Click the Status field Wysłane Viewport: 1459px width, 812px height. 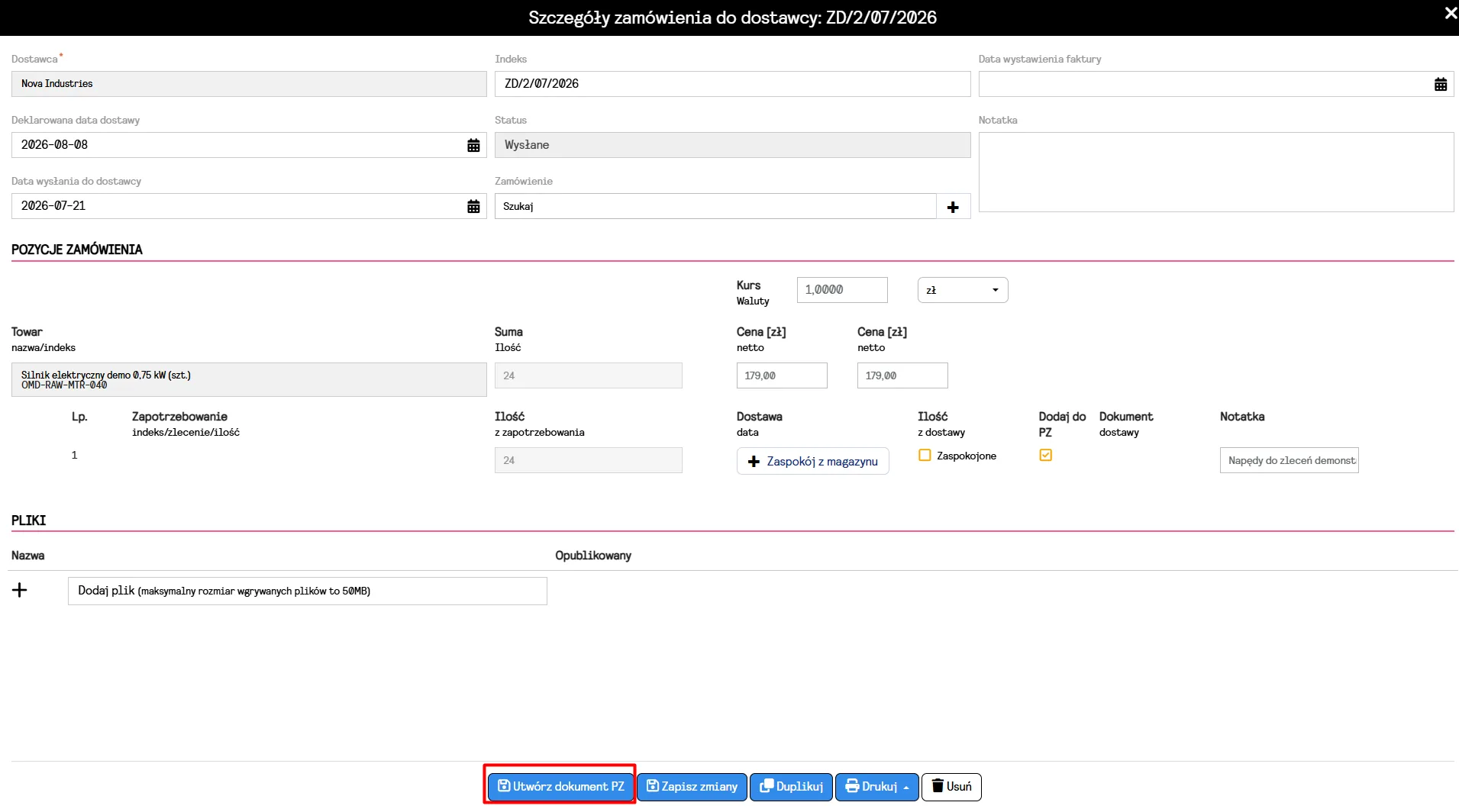click(x=732, y=145)
